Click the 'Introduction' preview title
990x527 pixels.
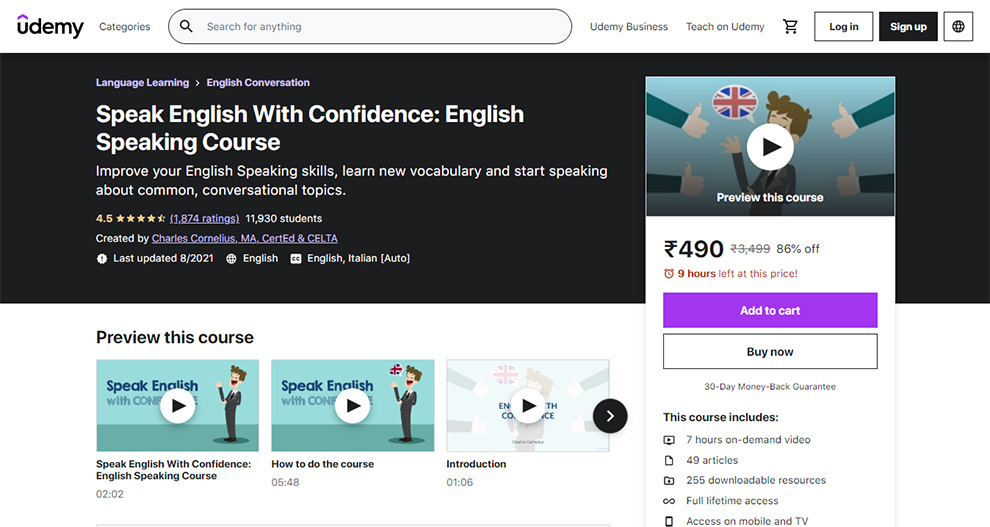coord(476,464)
